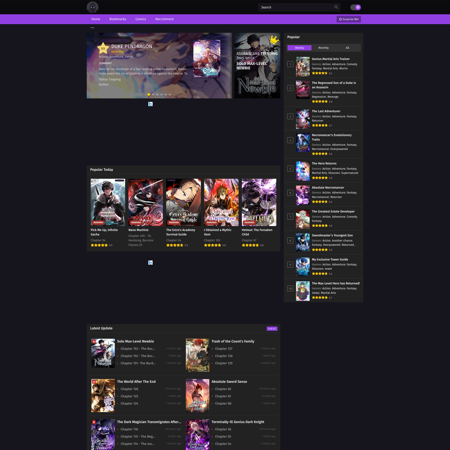This screenshot has height=450, width=450.
Task: Click rank 10 badge in Popular list
Action: pos(290,289)
